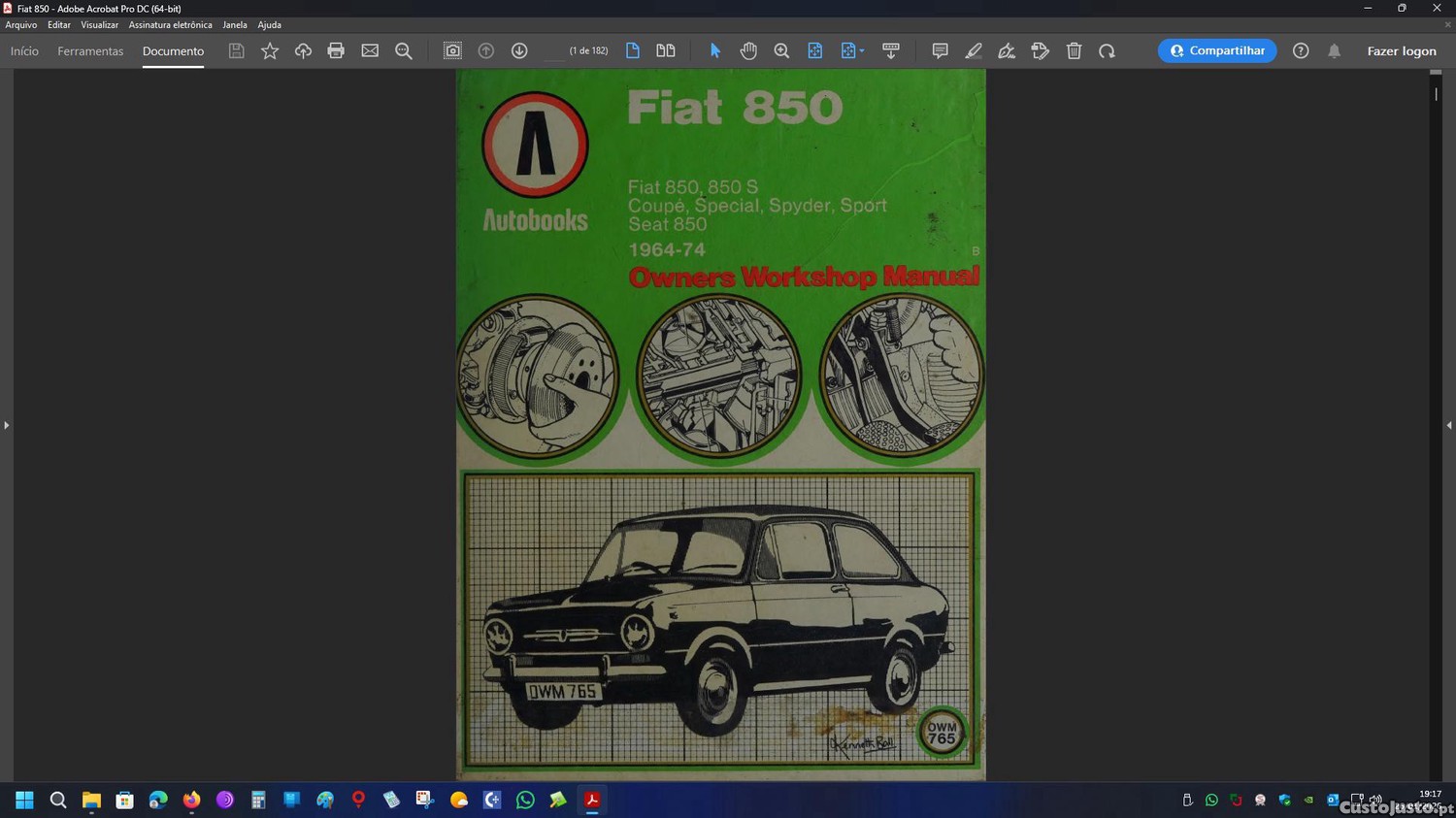
Task: Open the Visualizar menu
Action: tap(99, 25)
